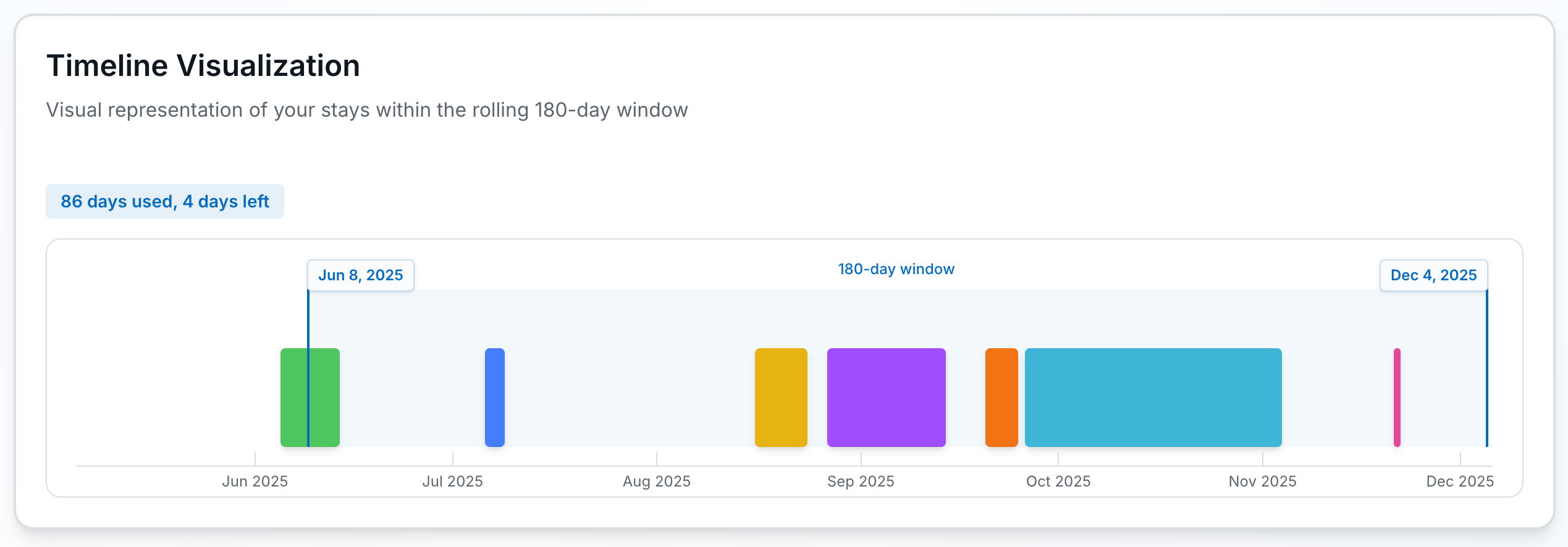Select the narrow blue stay bar
The height and width of the screenshot is (547, 1568).
tap(495, 397)
